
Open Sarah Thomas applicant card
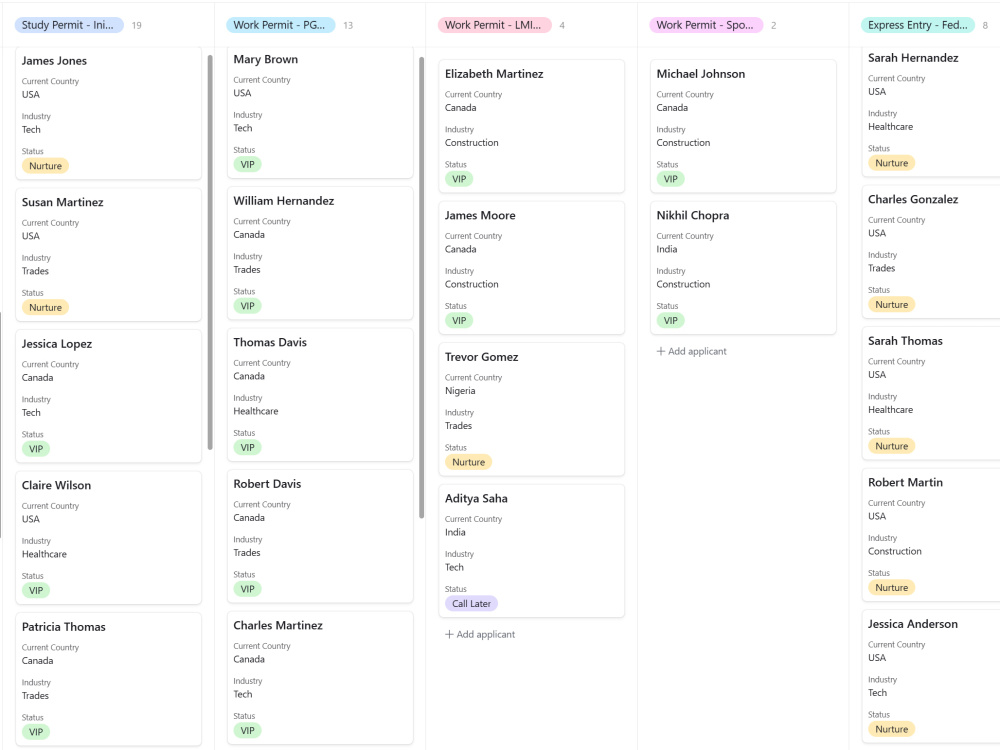931,393
